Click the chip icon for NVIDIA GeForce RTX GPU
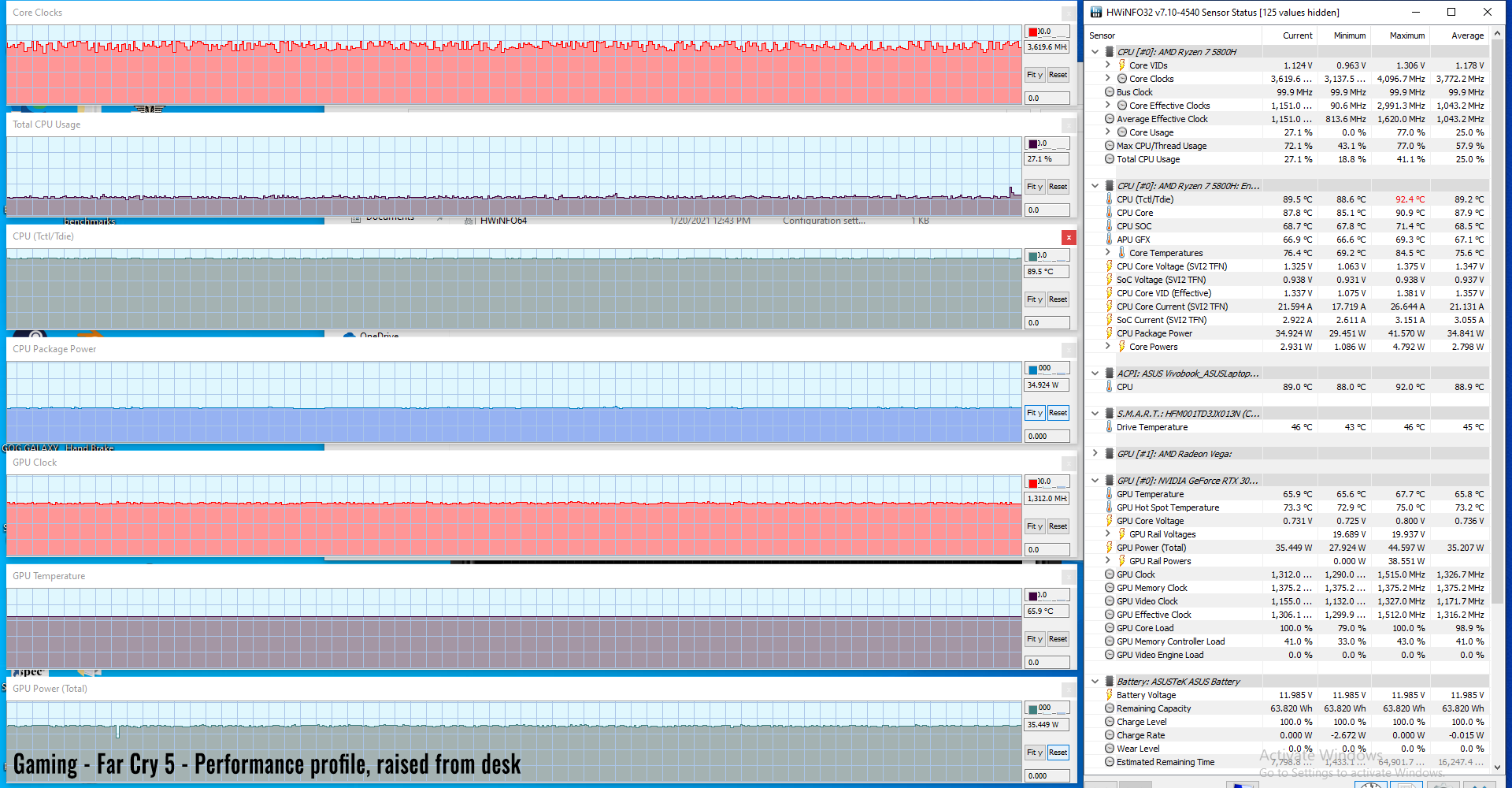1512x788 pixels. pyautogui.click(x=1110, y=481)
